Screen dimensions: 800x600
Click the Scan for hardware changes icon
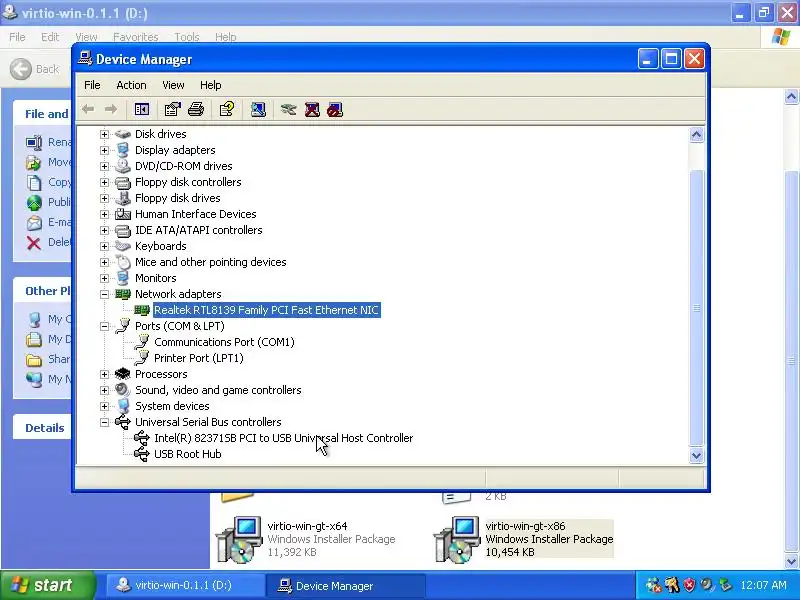[258, 109]
